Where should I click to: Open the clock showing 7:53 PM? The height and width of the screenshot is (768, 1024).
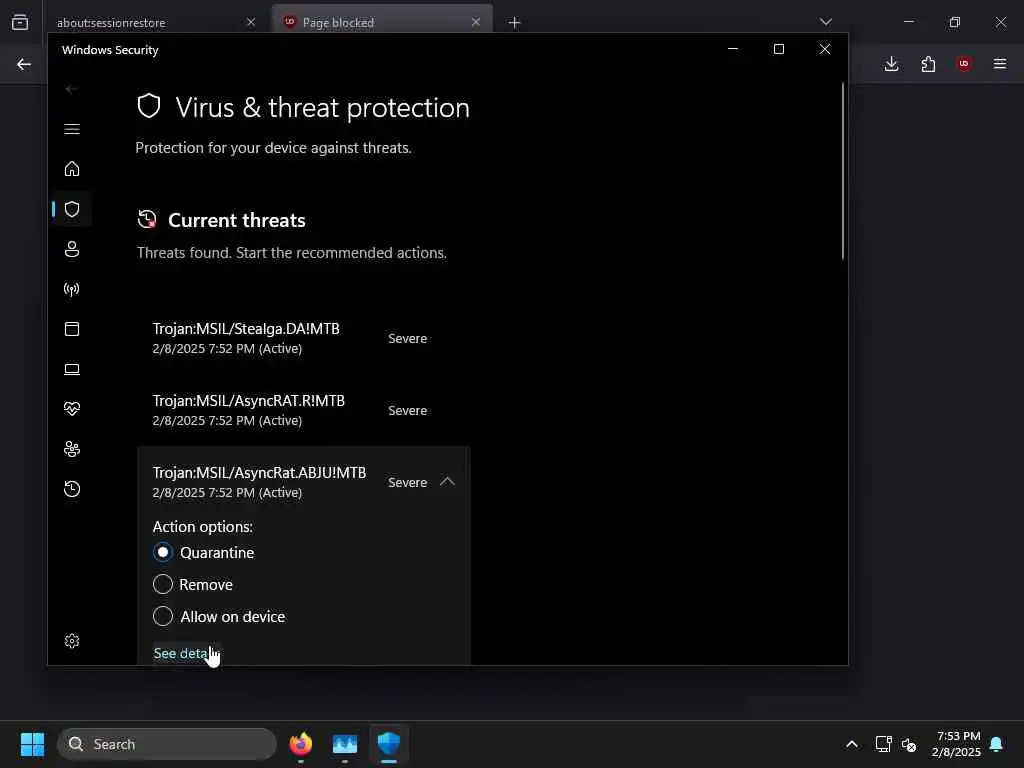tap(957, 744)
